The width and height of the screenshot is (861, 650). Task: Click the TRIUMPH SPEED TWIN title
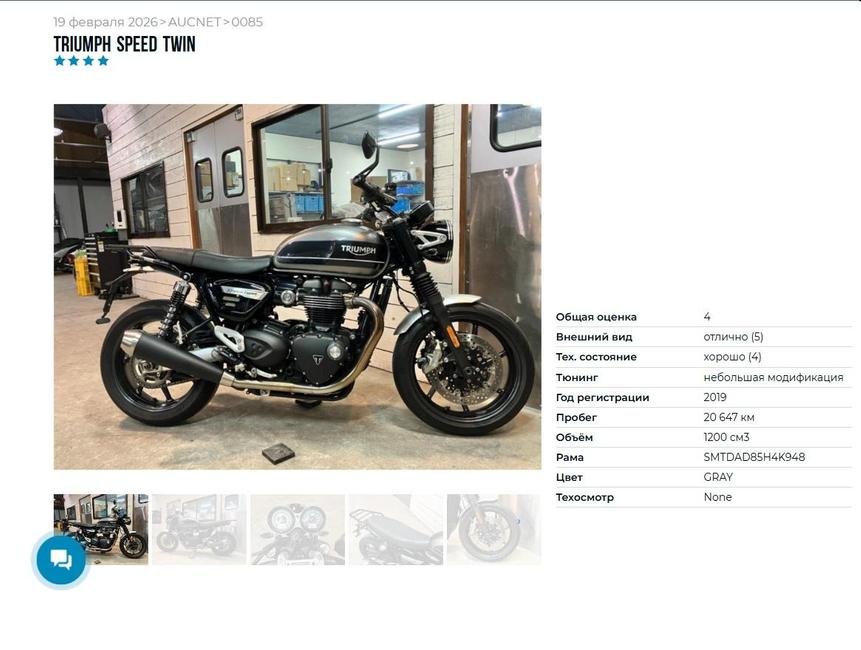(x=125, y=44)
